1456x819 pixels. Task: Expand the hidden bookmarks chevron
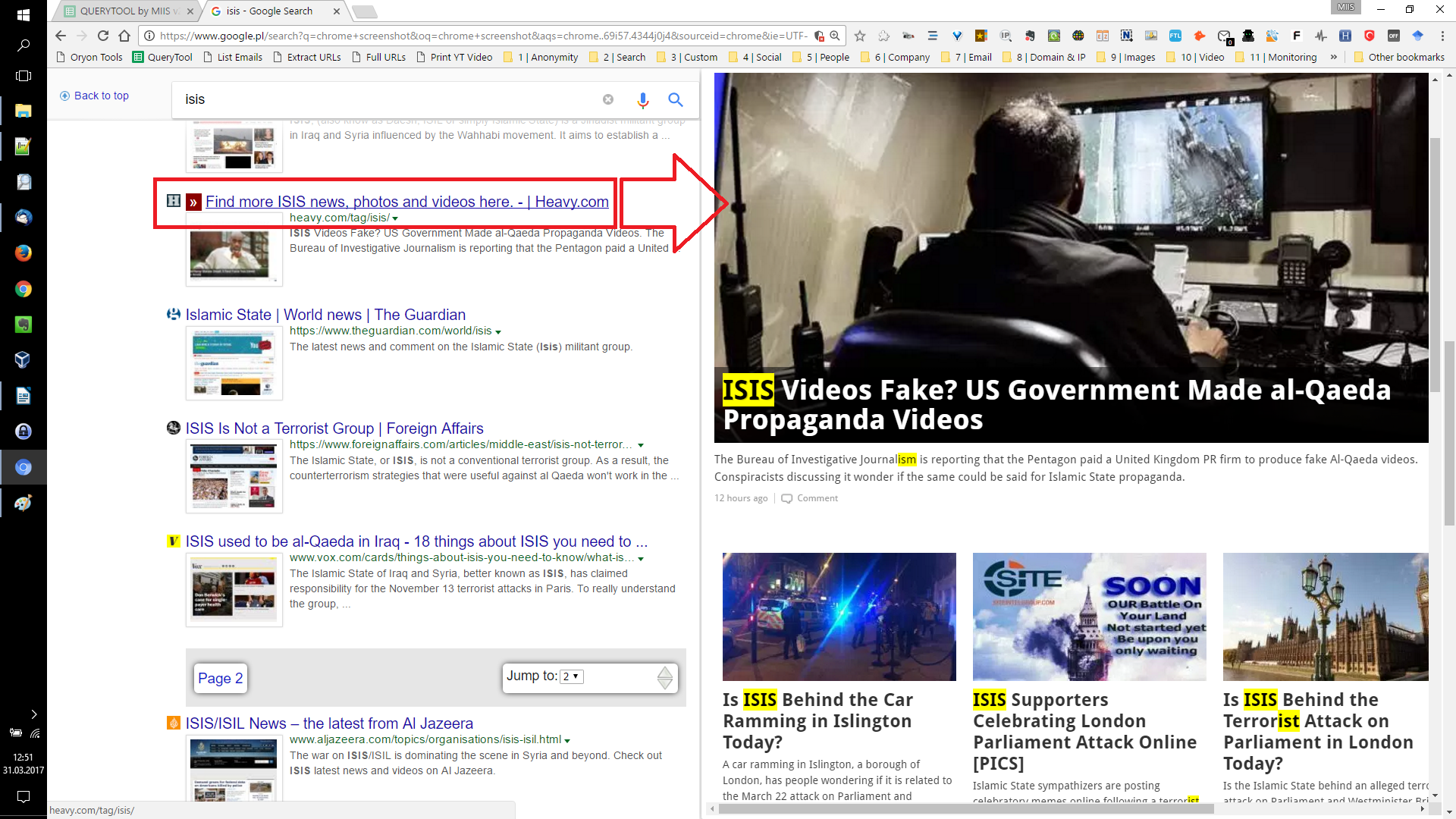[1334, 57]
